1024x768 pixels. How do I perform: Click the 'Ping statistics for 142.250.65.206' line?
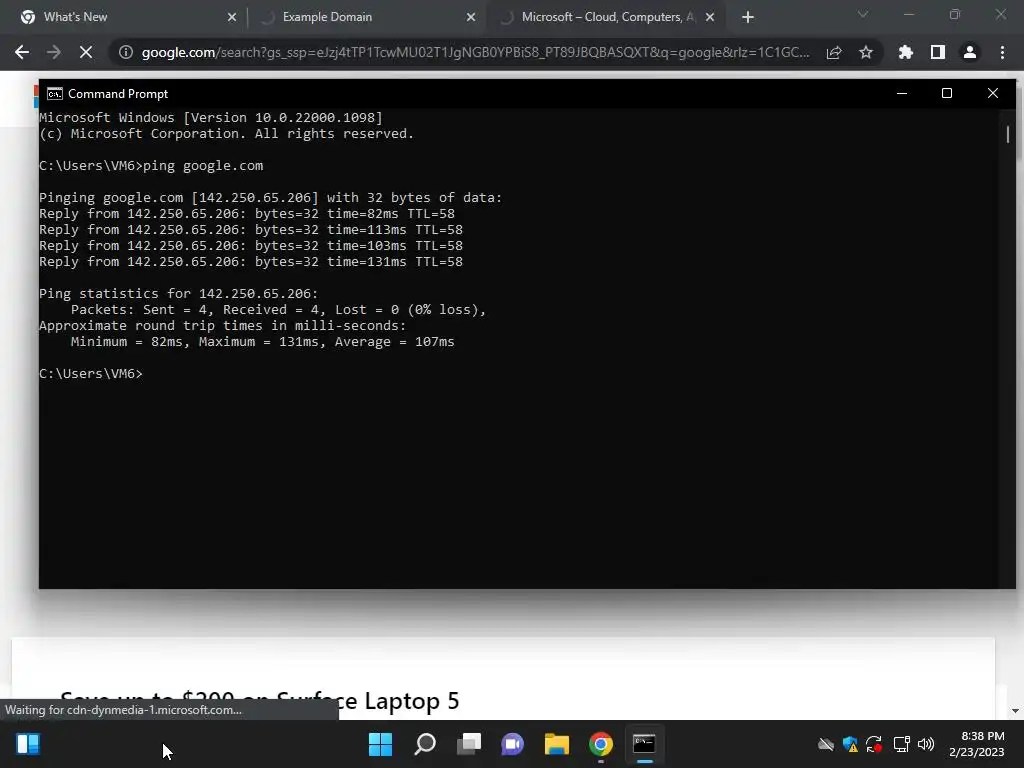point(178,294)
